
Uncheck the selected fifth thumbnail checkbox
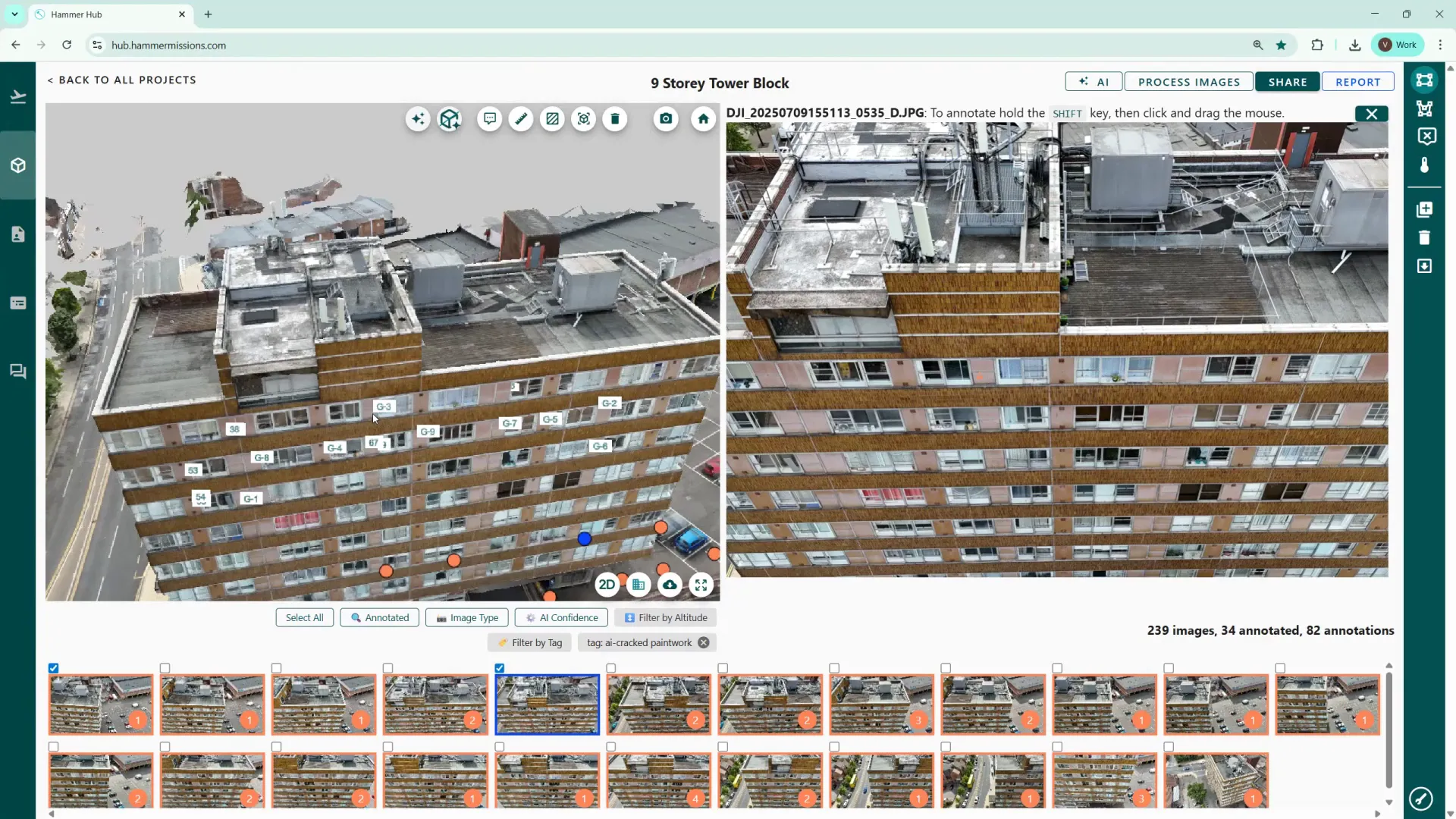500,668
